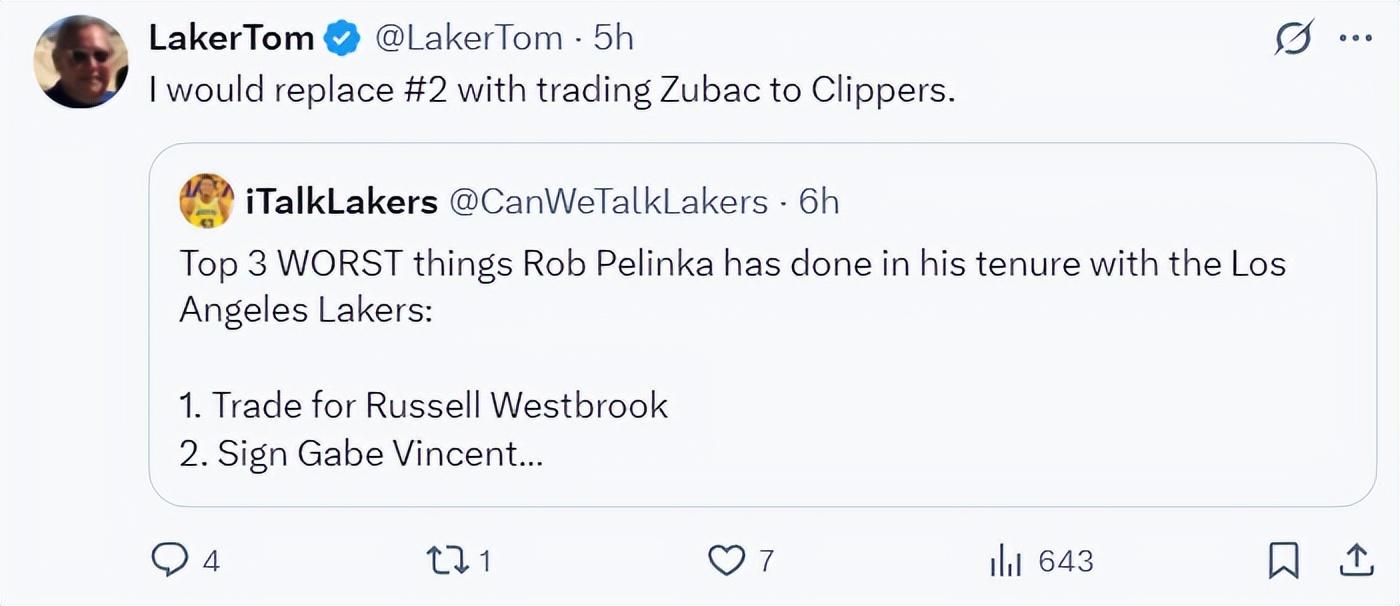Bookmark this LakerTom post
This screenshot has height=606, width=1400.
pyautogui.click(x=1283, y=560)
